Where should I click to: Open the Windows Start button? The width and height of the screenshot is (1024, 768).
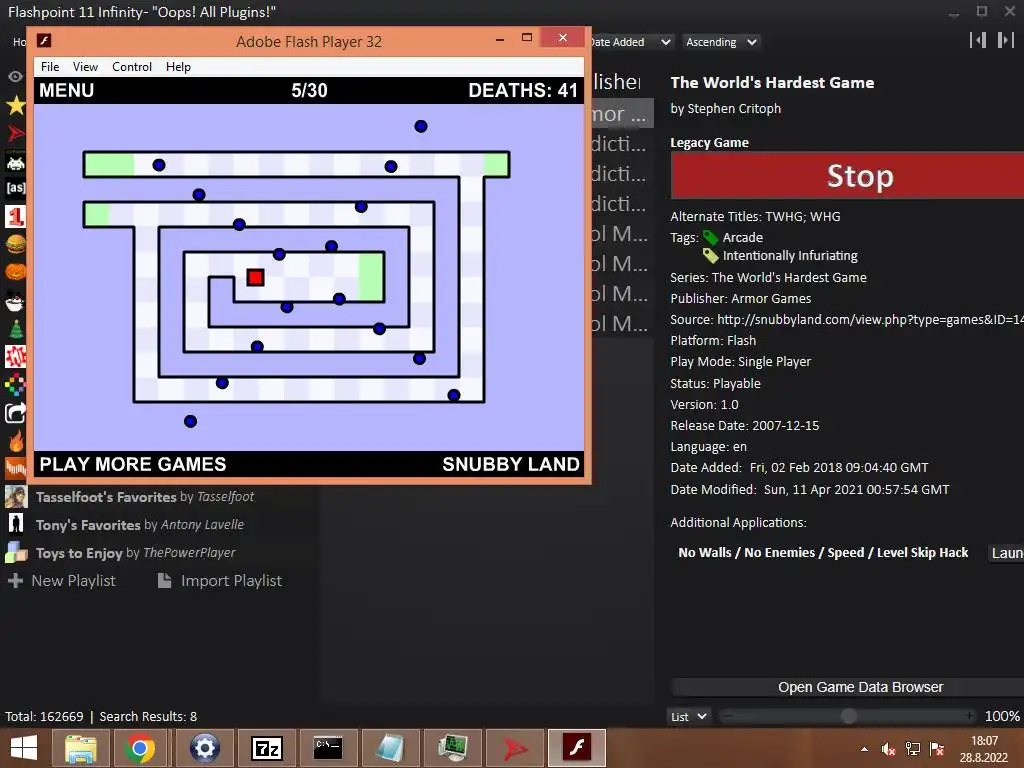pyautogui.click(x=24, y=748)
